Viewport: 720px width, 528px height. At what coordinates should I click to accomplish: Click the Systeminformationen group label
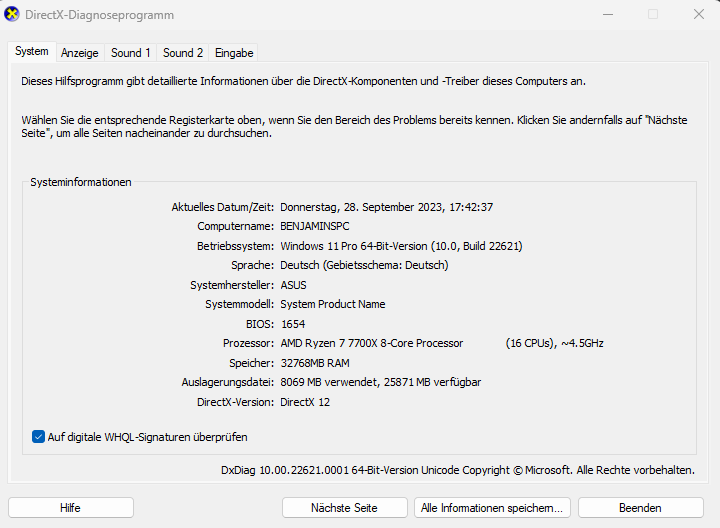coord(81,182)
